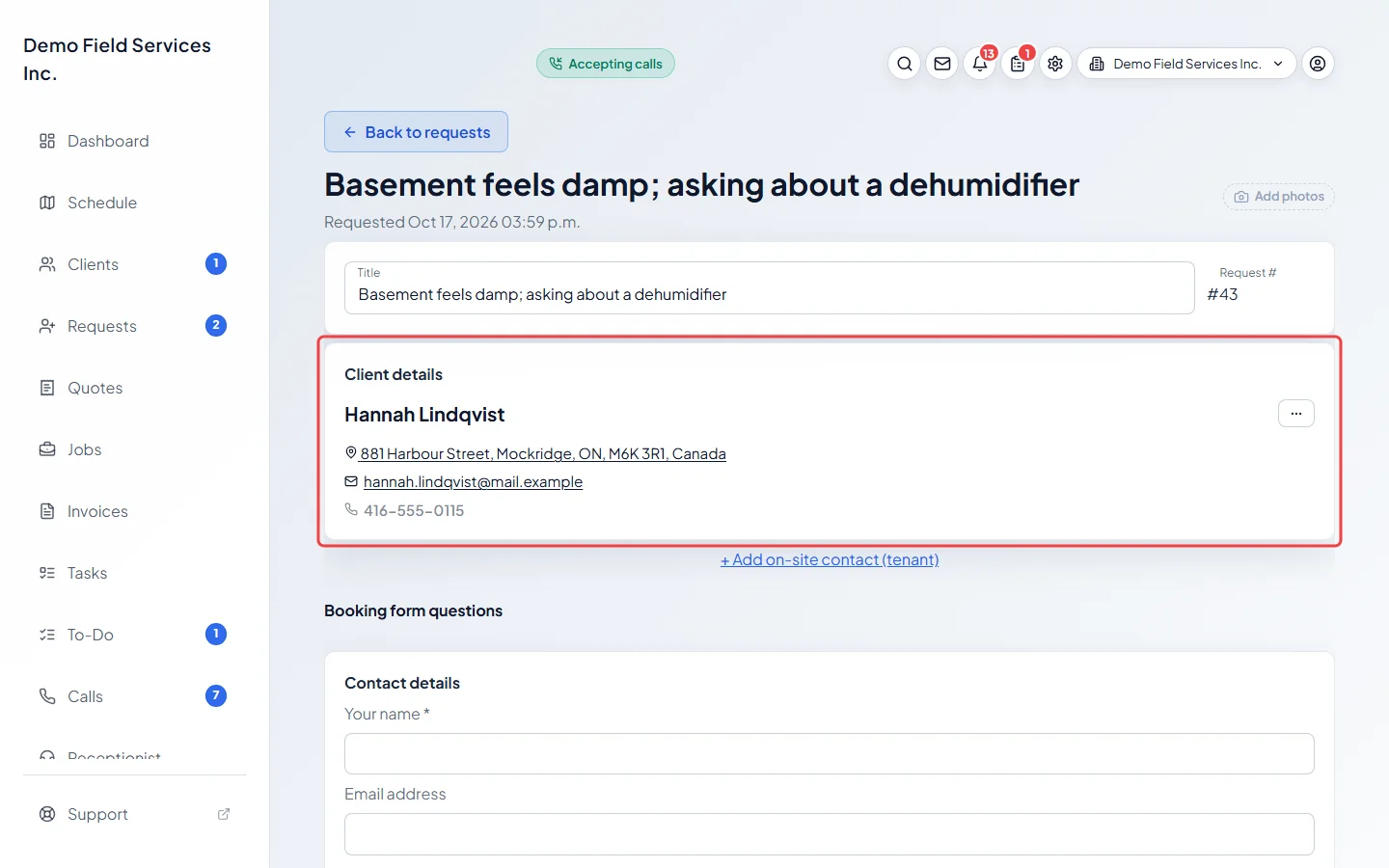The image size is (1389, 868).
Task: Open the clipboard tasks icon with 1 badge
Action: coord(1018,64)
